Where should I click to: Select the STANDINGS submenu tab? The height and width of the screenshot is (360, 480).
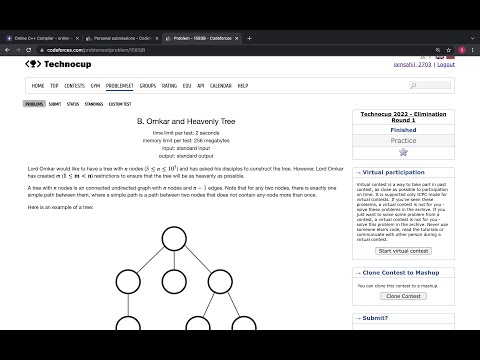(94, 104)
